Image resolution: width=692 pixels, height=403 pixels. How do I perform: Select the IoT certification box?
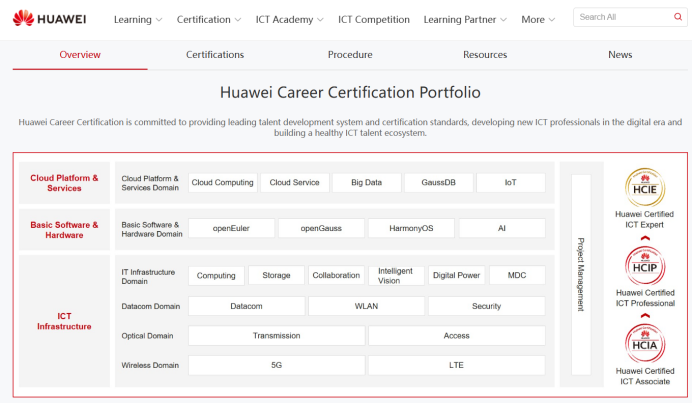pos(511,183)
